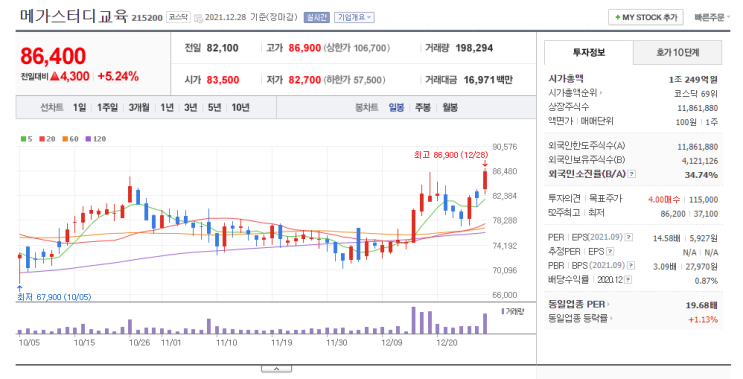The width and height of the screenshot is (743, 379).
Task: Open the 기업개요 dropdown
Action: (x=354, y=18)
